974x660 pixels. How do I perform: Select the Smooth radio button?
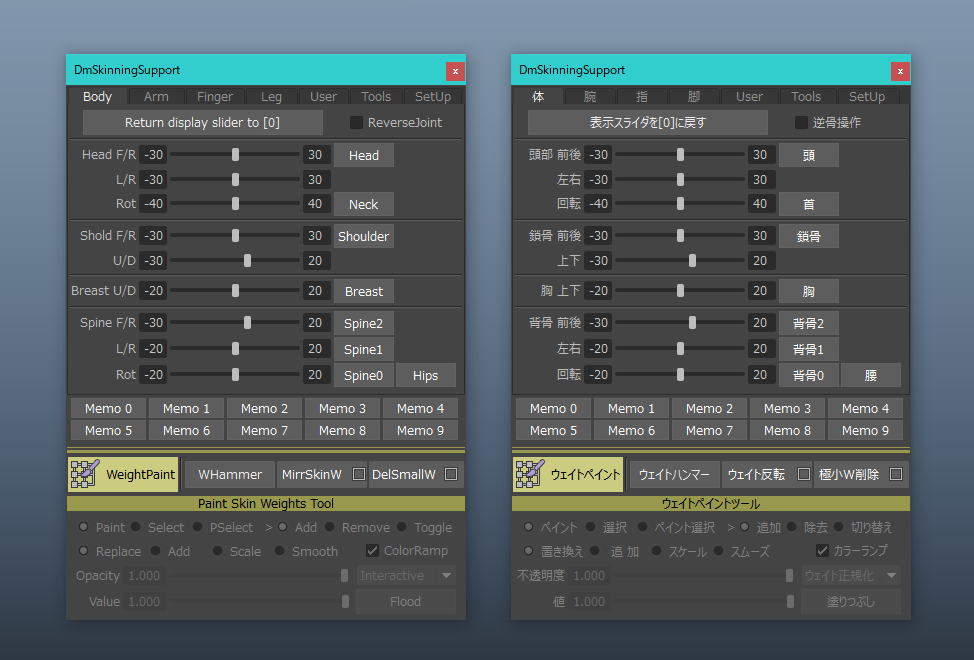click(x=280, y=551)
